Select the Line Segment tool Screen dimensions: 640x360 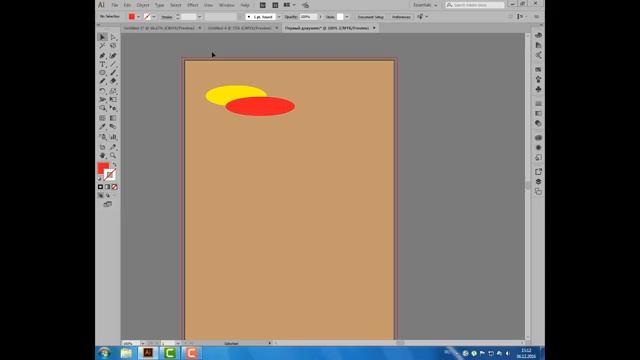(x=113, y=64)
